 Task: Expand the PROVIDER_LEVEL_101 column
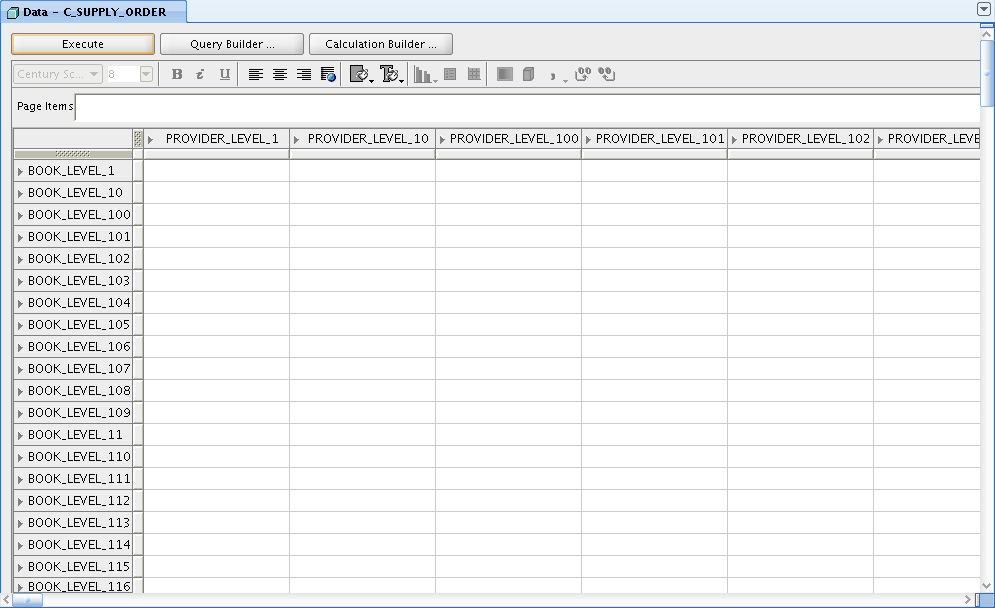[x=588, y=140]
